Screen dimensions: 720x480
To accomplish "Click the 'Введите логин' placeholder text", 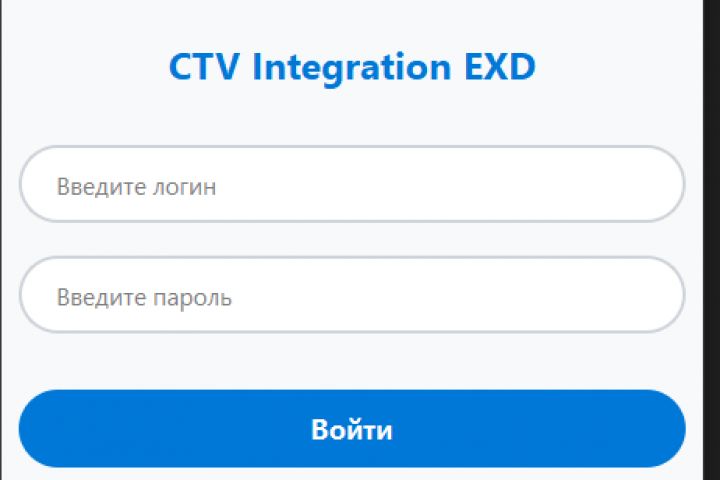I will coord(136,186).
